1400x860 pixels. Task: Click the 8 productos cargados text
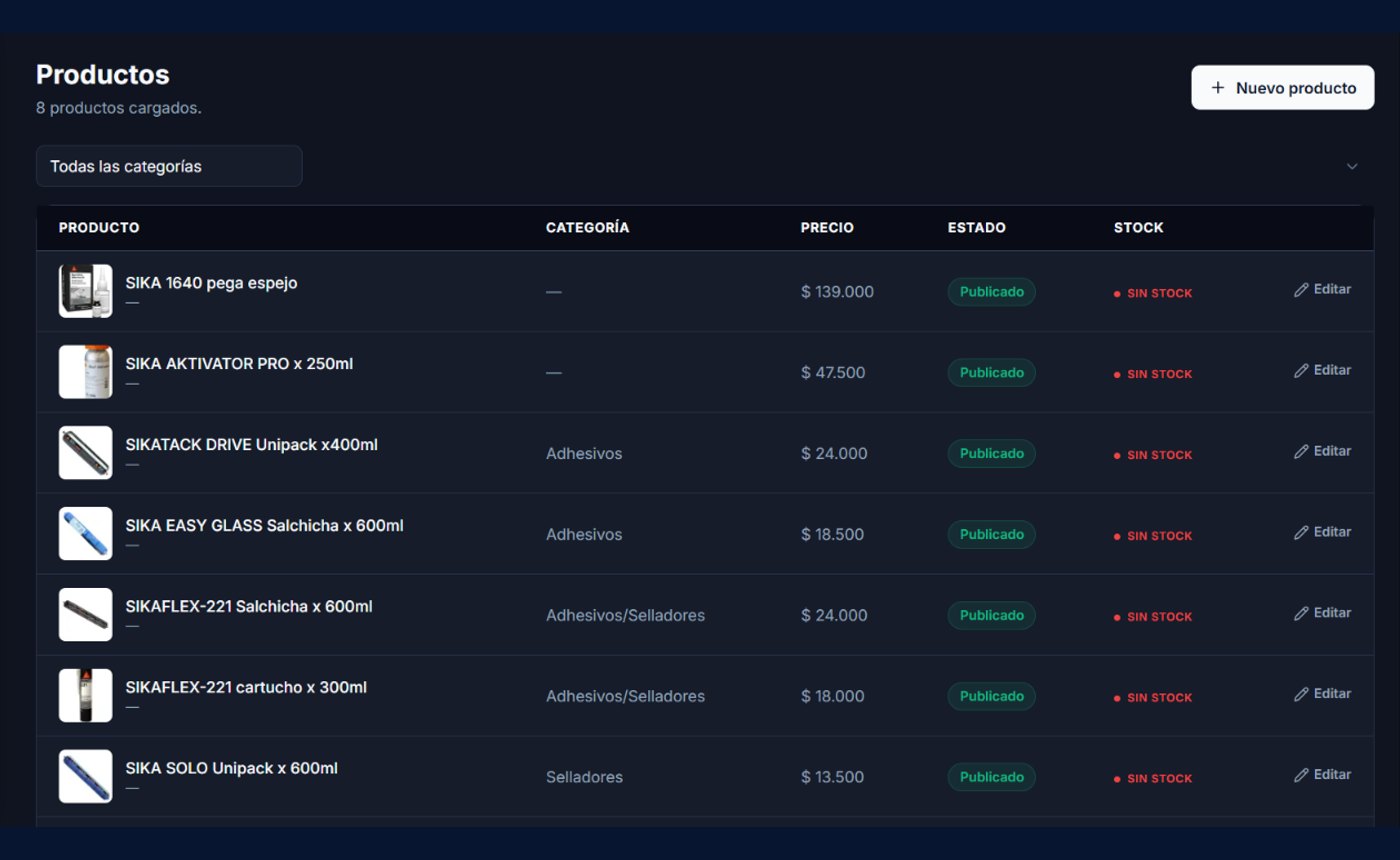(119, 108)
